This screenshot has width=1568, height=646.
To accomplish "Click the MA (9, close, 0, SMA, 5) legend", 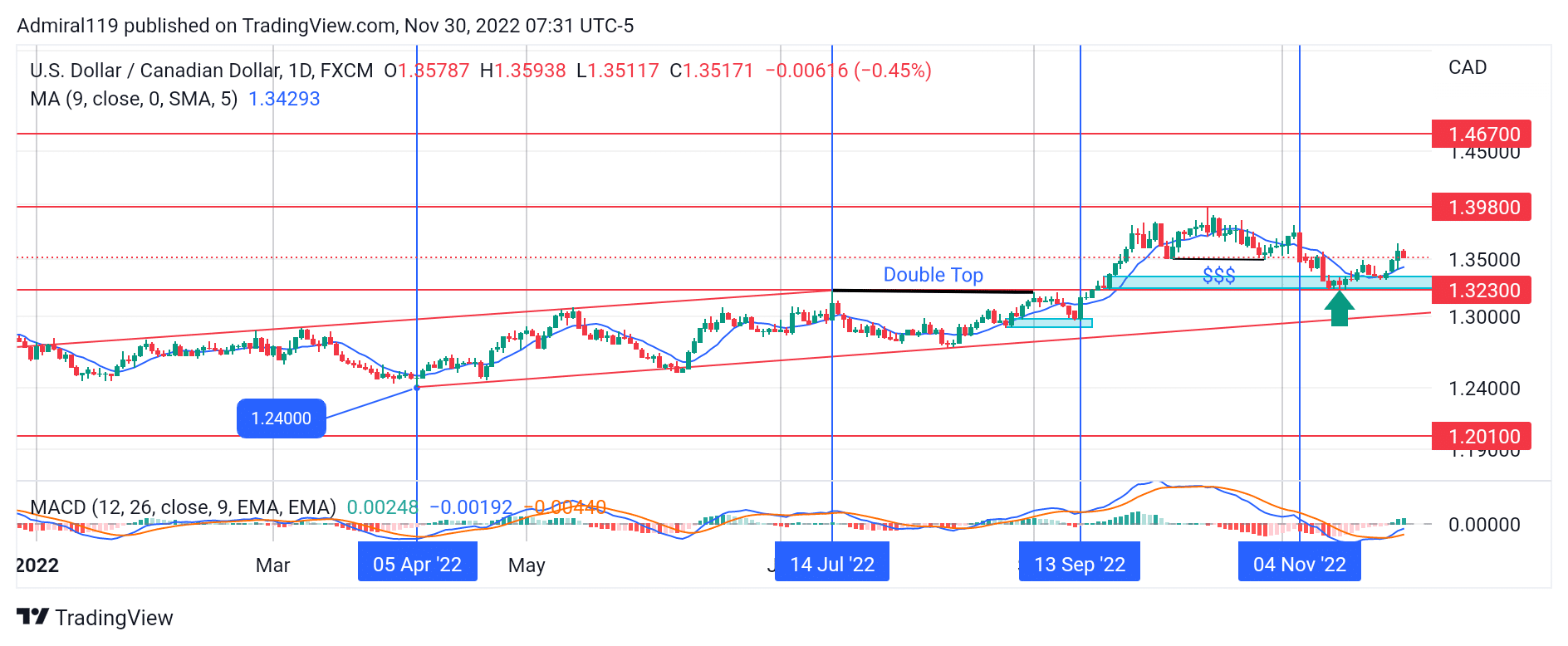I will [134, 99].
